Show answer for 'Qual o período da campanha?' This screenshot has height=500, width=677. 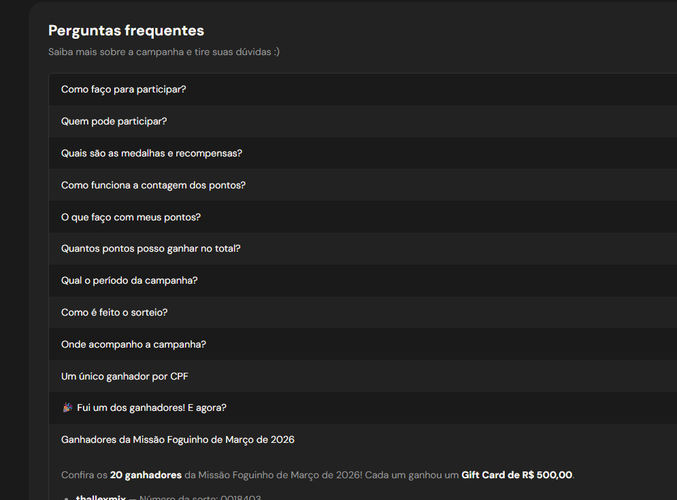363,281
